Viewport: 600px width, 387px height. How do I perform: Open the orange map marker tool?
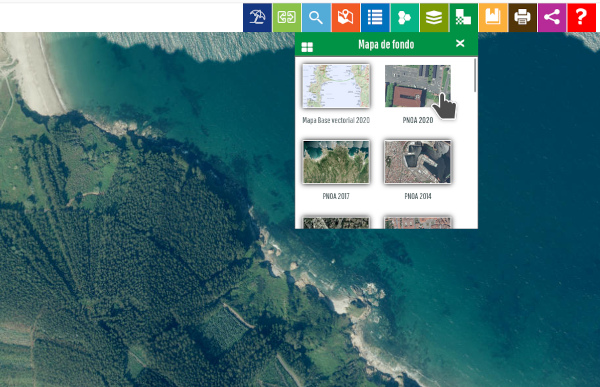tap(346, 18)
